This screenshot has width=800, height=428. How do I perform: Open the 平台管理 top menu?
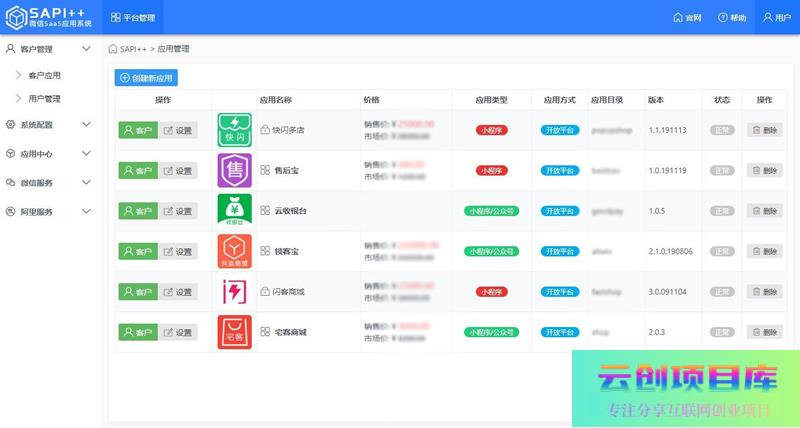point(133,17)
